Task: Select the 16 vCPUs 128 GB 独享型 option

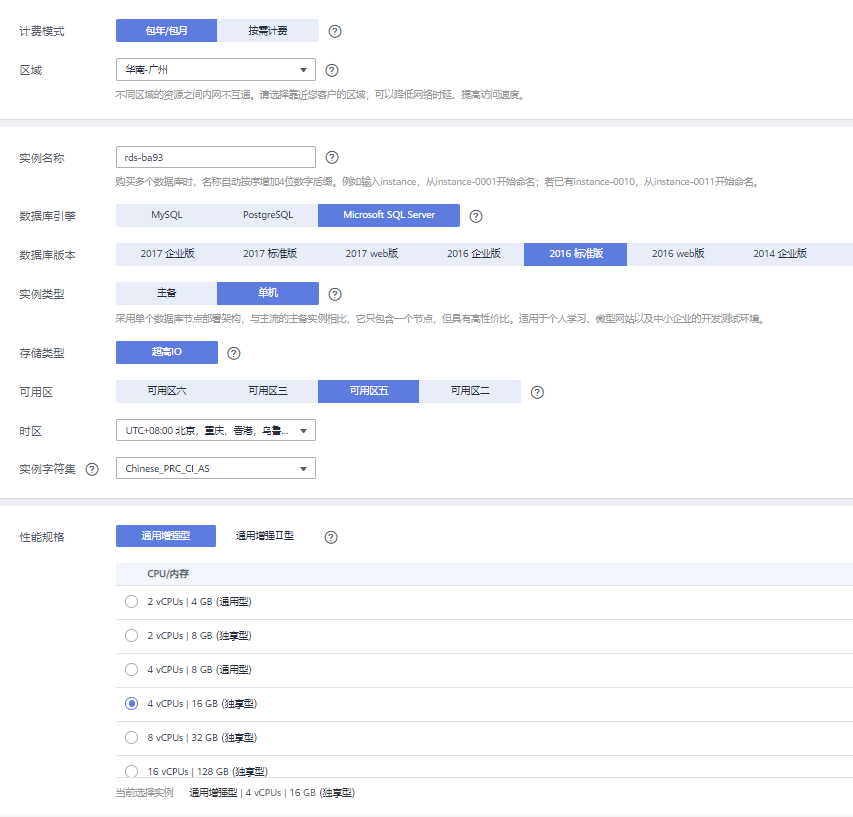Action: tap(131, 771)
